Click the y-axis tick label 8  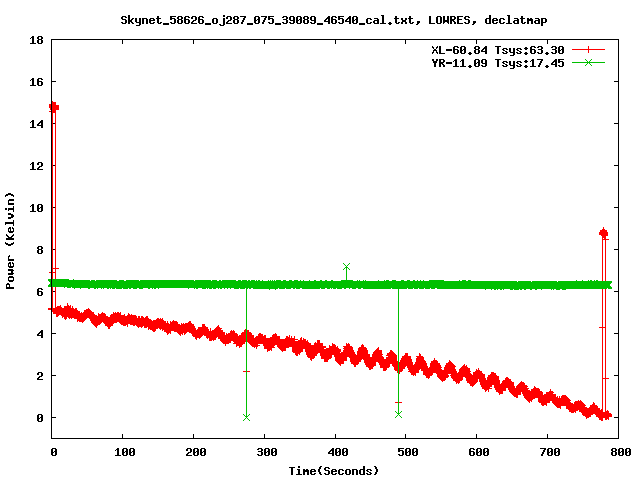[40, 250]
